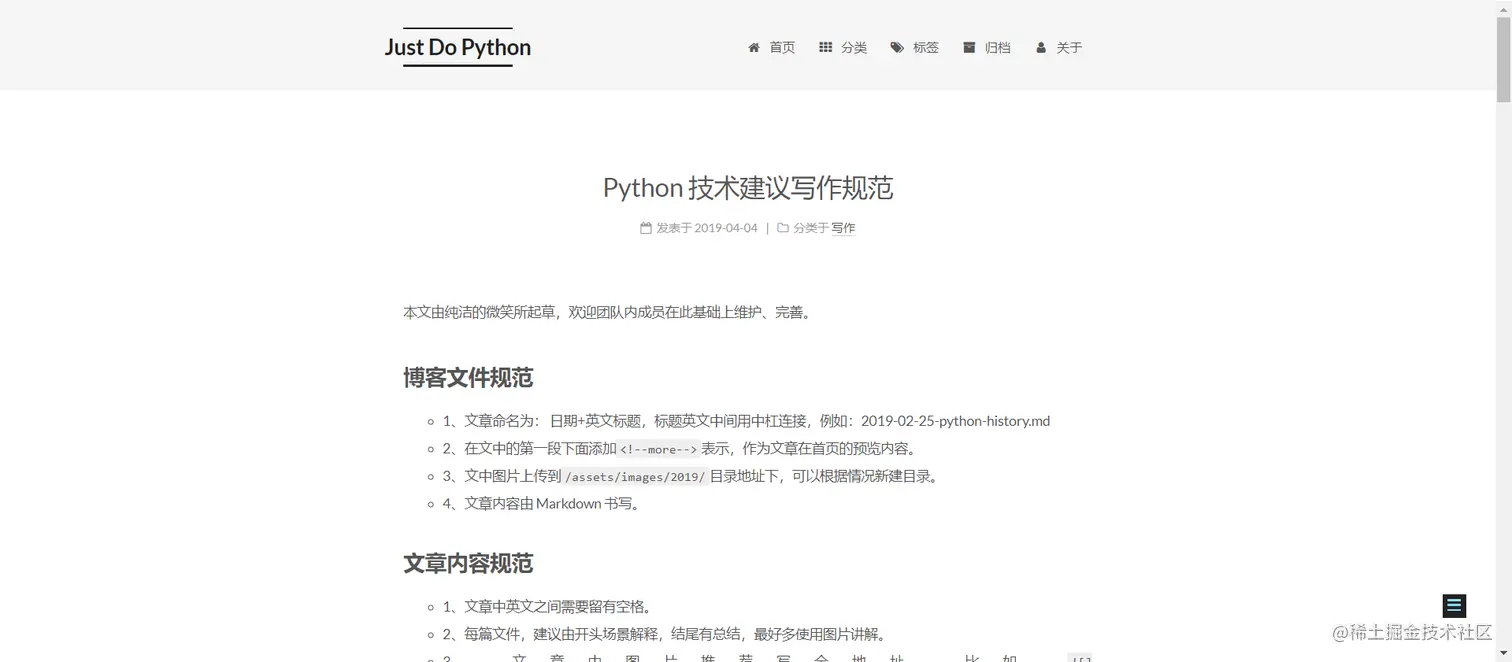Viewport: 1512px width, 662px height.
Task: Click the home icon beside 首页
Action: [x=754, y=47]
